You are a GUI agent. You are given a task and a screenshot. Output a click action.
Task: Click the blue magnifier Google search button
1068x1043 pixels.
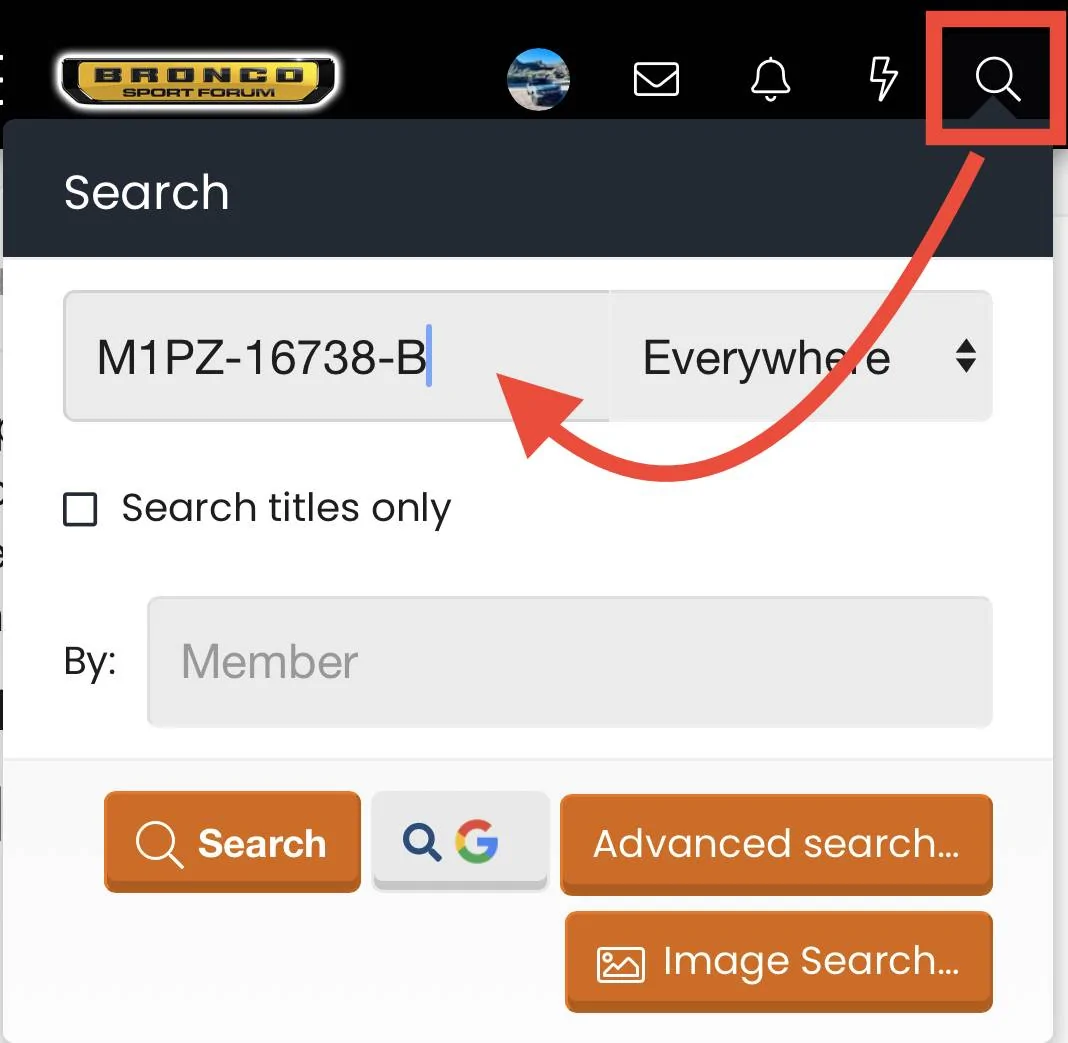point(460,841)
